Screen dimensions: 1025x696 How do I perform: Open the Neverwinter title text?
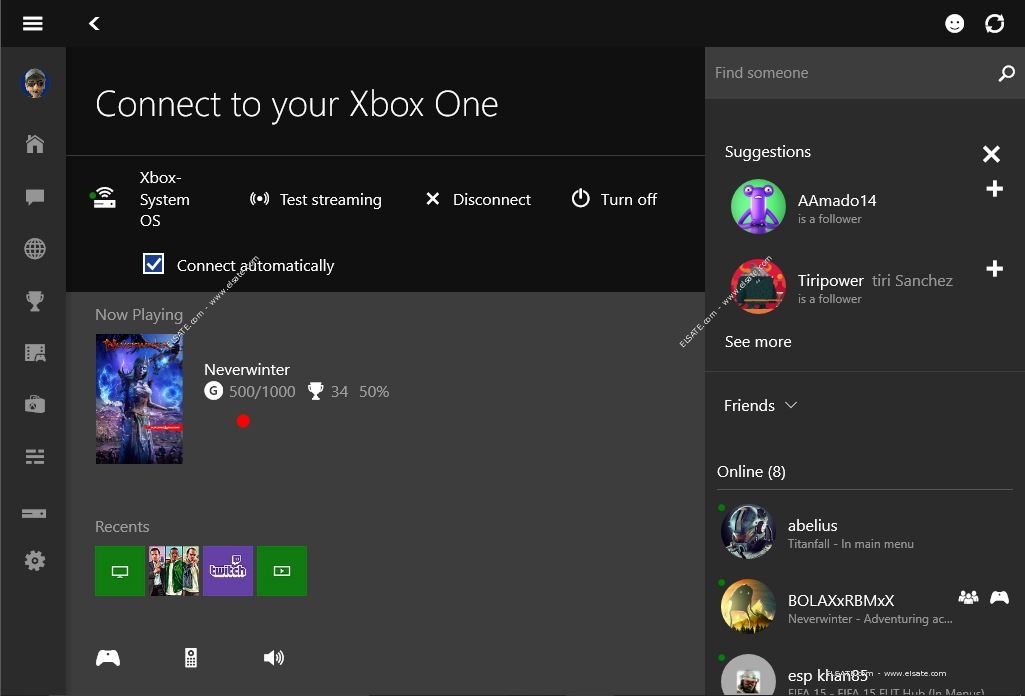pos(246,369)
